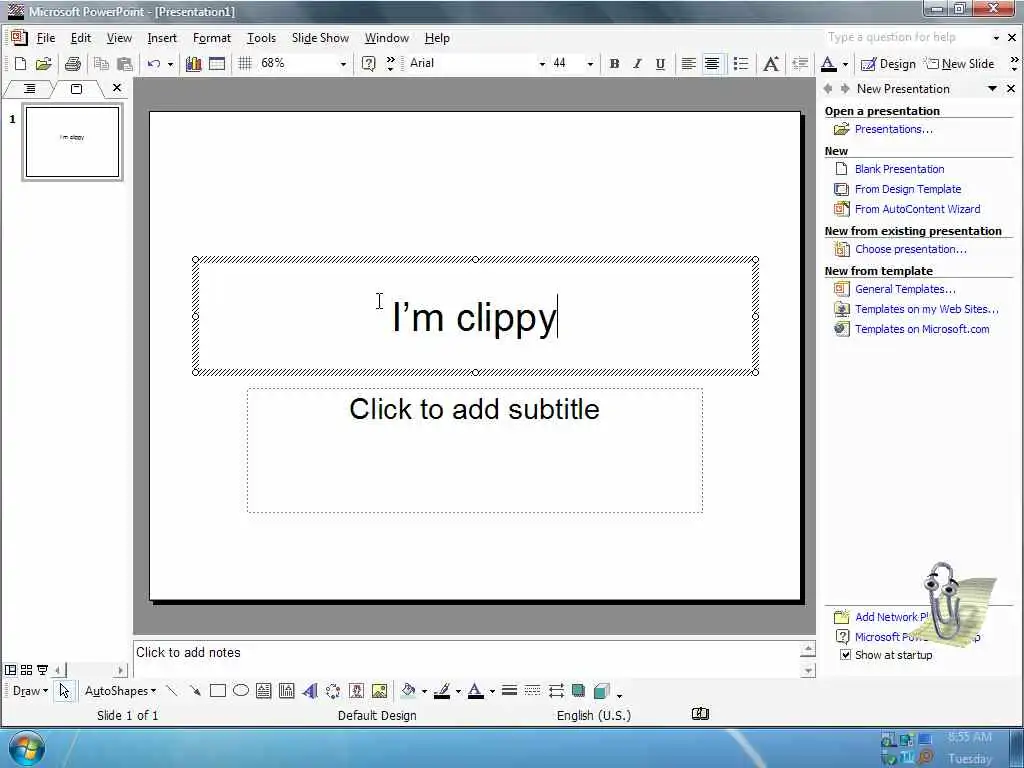Select the Rectangle drawing tool
Screen dimensions: 1024x768
(x=217, y=691)
